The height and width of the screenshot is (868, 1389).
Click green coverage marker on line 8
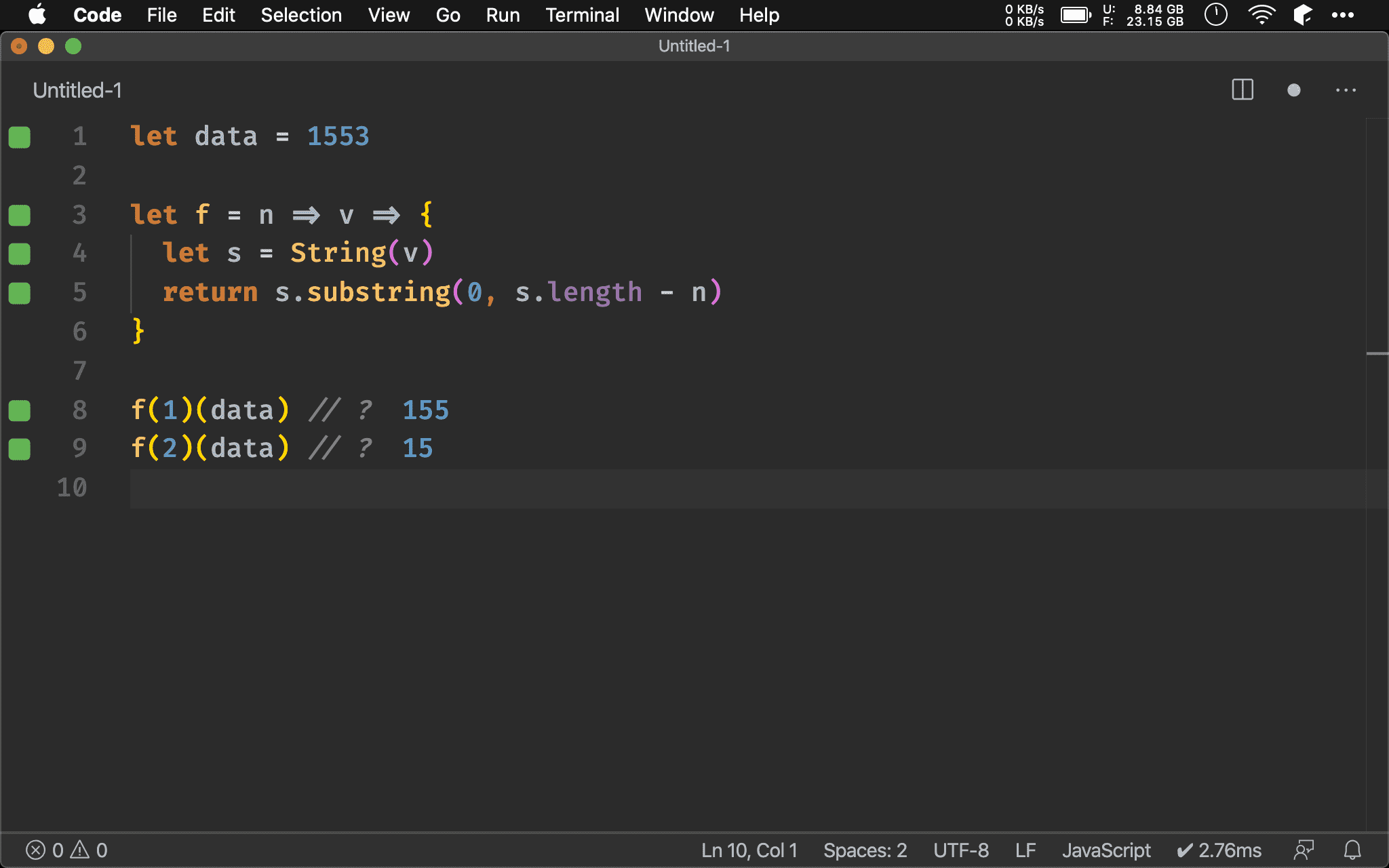20,410
